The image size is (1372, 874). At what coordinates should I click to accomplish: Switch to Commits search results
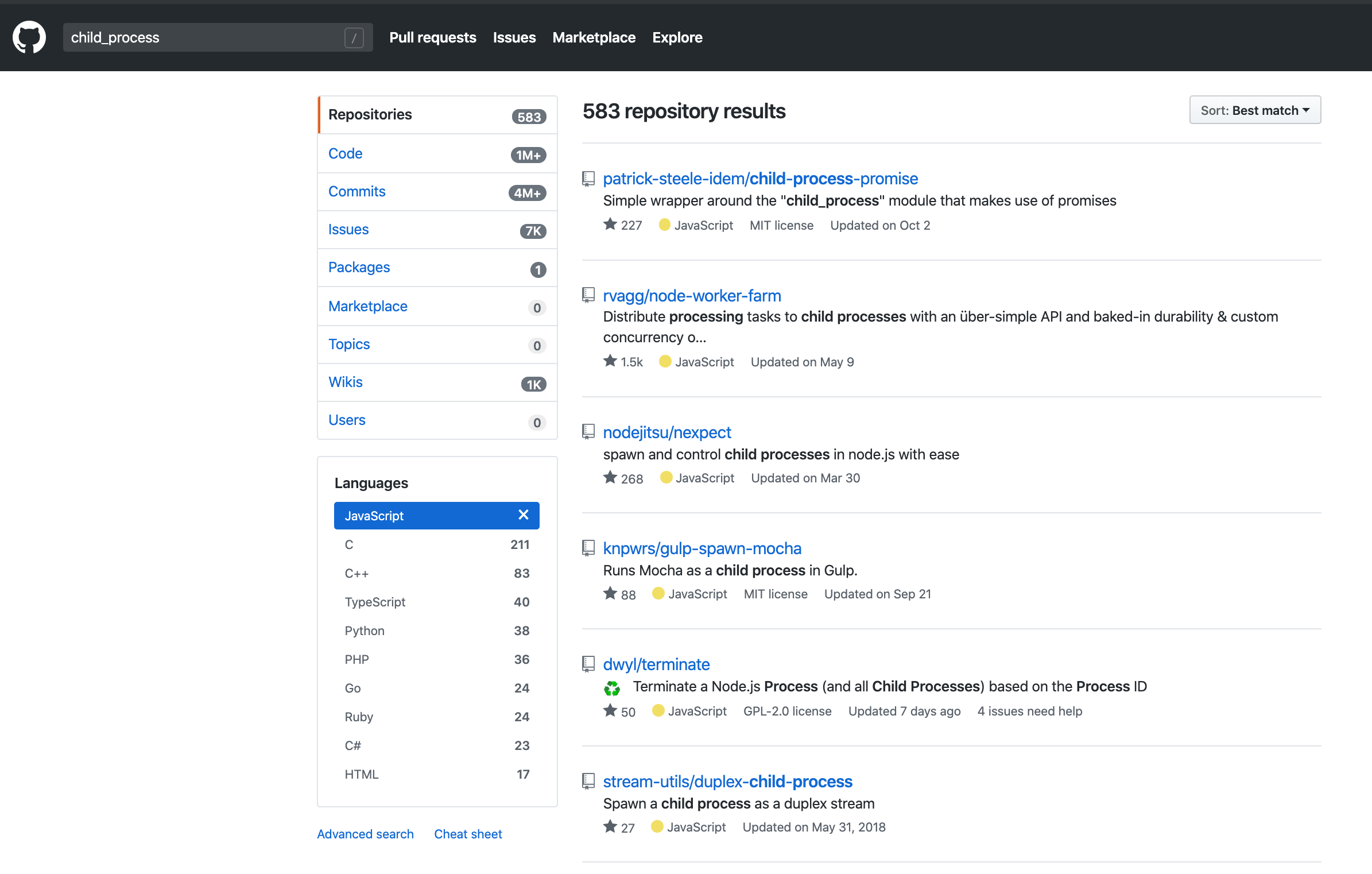pyautogui.click(x=356, y=191)
